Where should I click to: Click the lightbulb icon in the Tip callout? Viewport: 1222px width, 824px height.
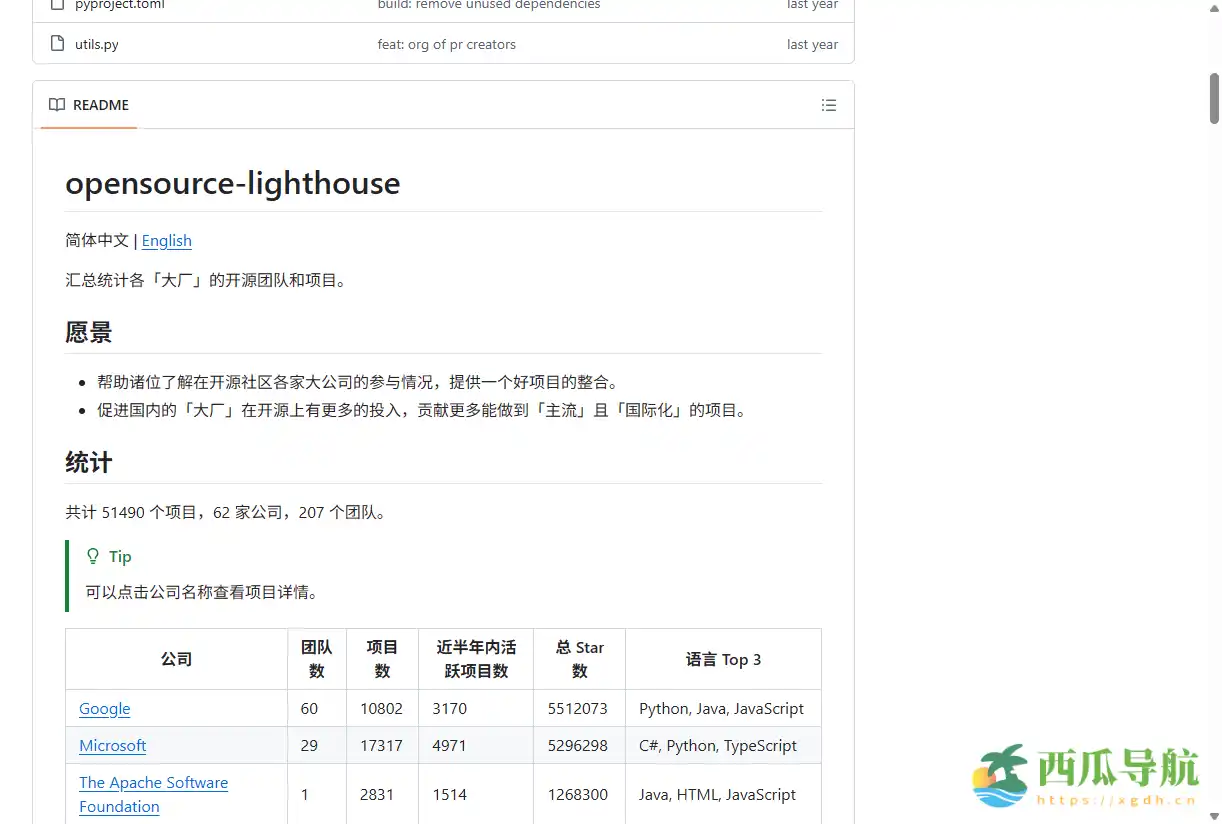93,556
